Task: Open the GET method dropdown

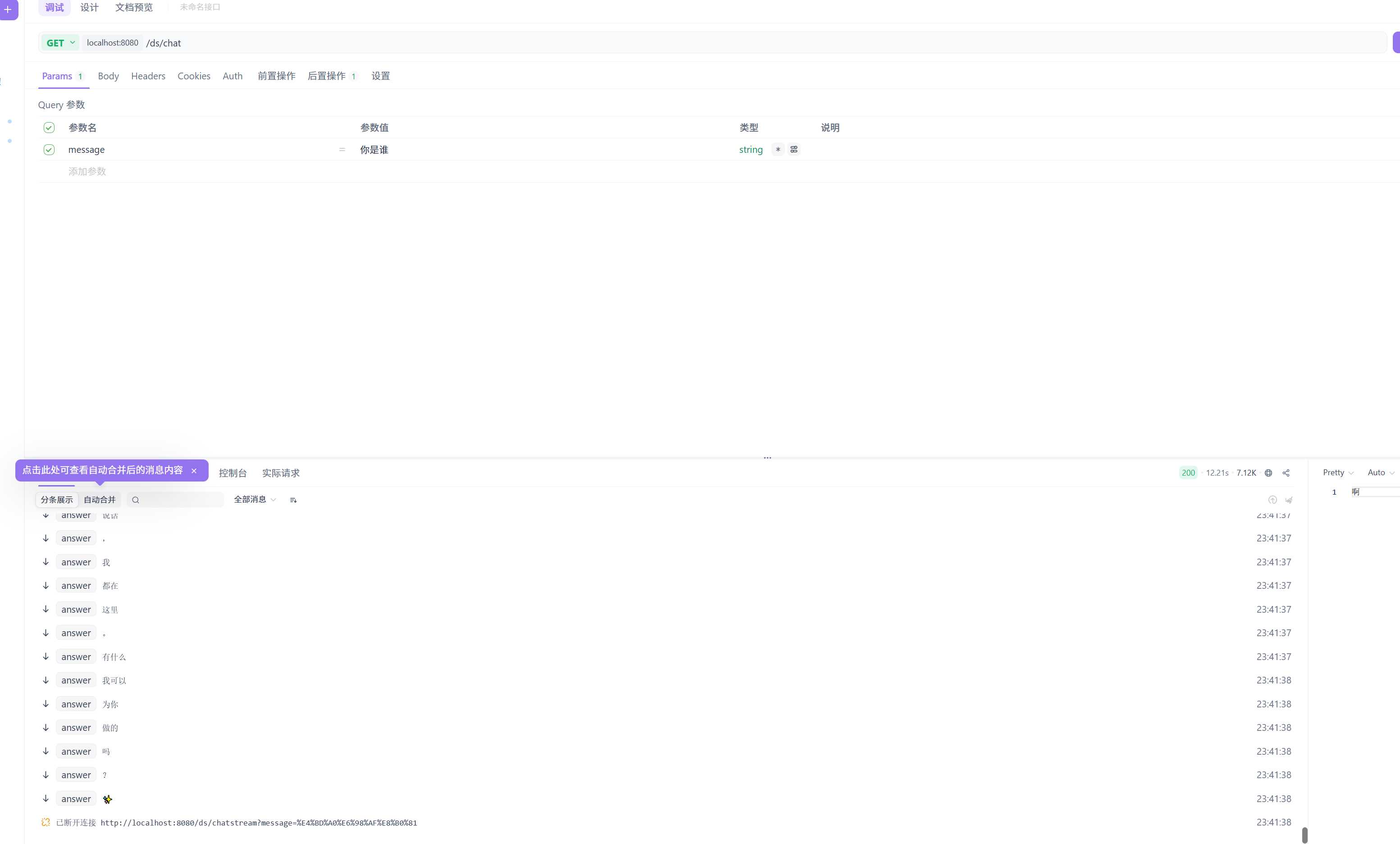Action: pos(60,43)
